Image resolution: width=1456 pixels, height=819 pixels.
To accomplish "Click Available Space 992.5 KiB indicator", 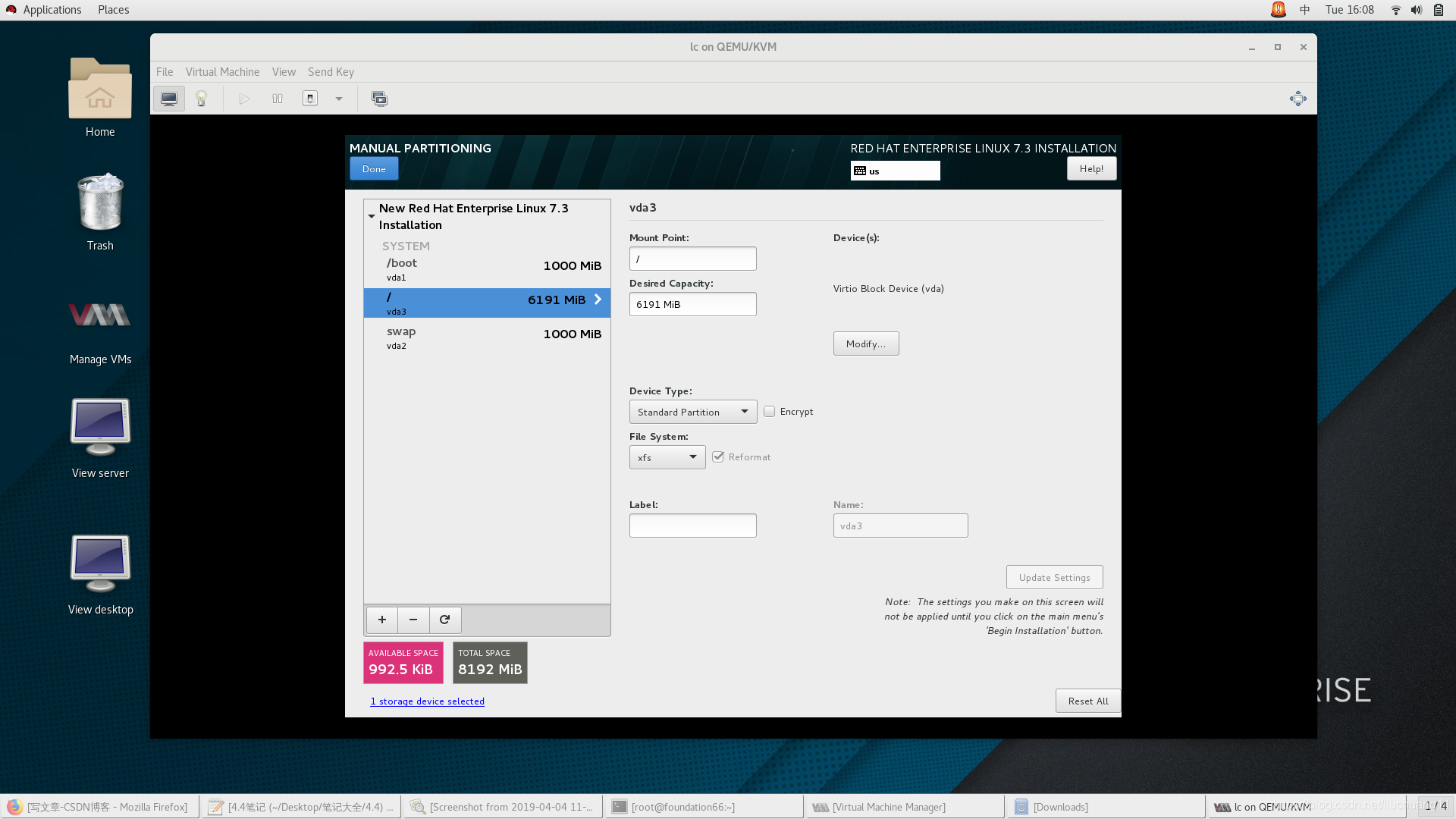I will (x=403, y=663).
